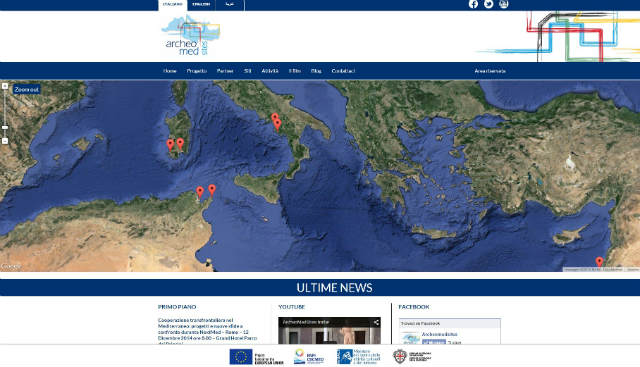Select the upper red pin in southern Italy
Viewport: 640px width, 367px height.
point(275,118)
